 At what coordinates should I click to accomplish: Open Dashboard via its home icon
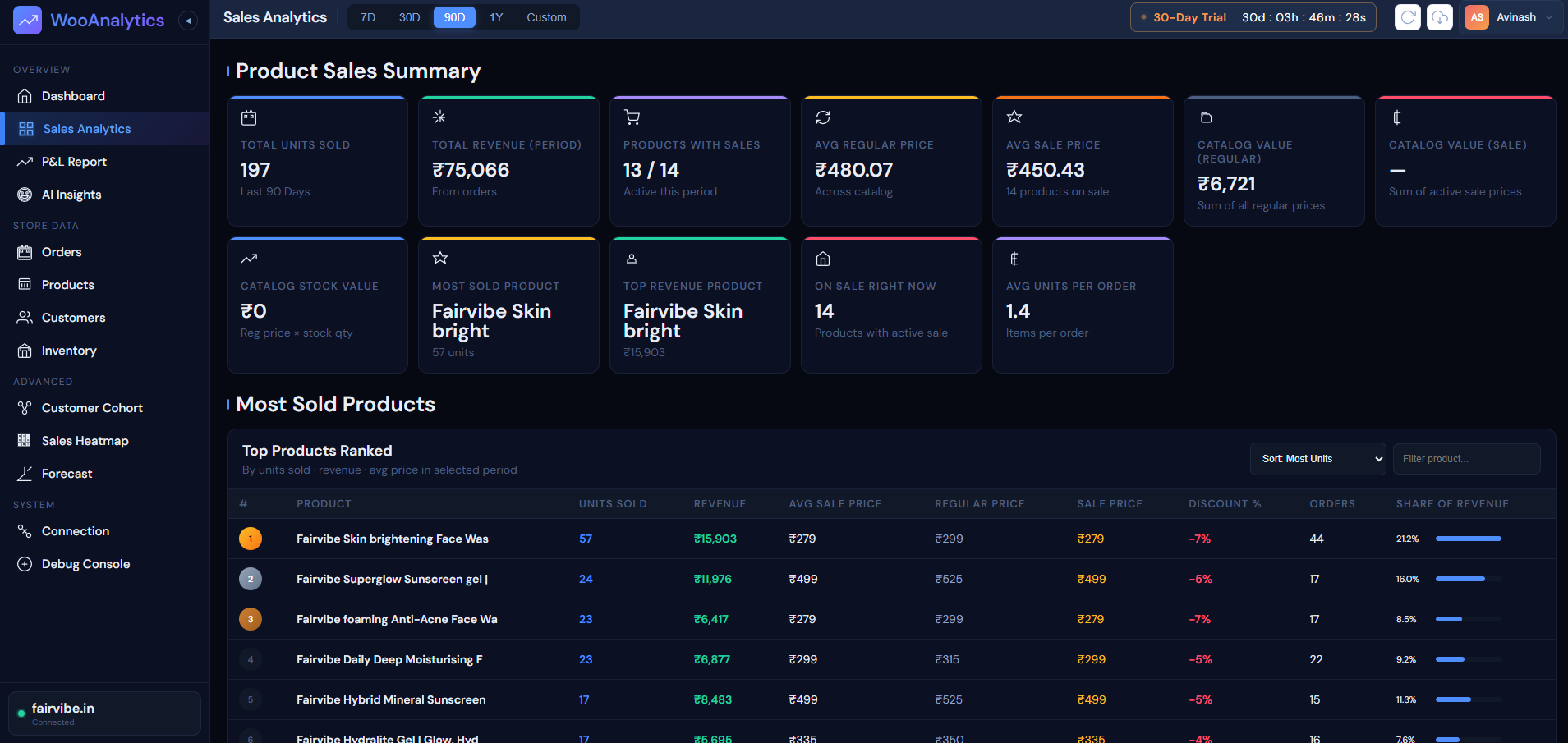coord(25,96)
